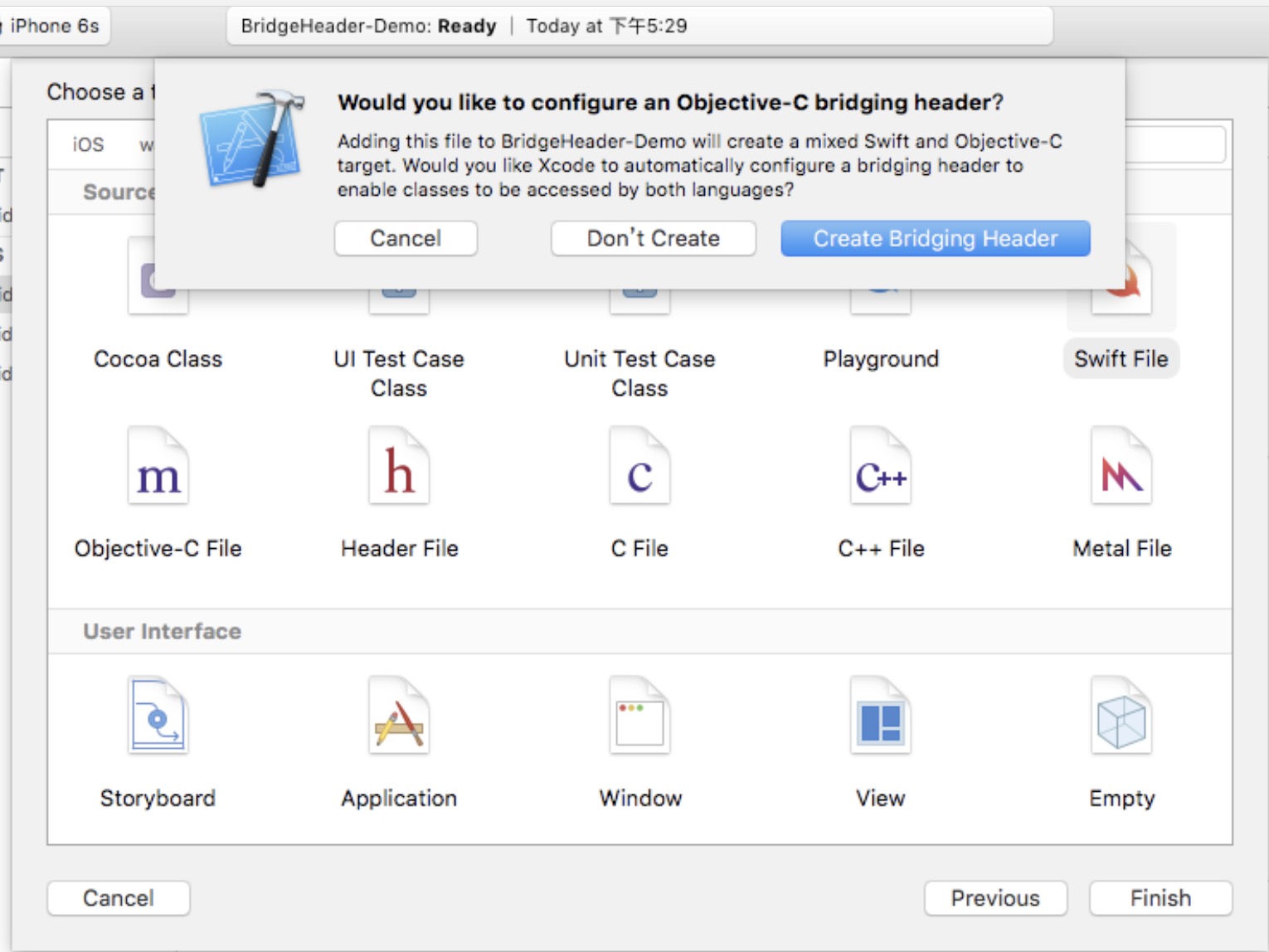The height and width of the screenshot is (952, 1269).
Task: Click the User Interface section header
Action: point(162,631)
